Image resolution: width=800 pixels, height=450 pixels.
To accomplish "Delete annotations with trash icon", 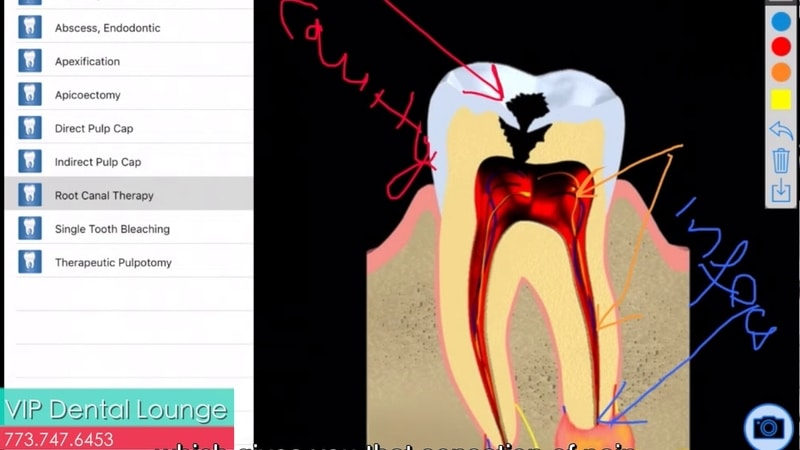I will coord(781,160).
